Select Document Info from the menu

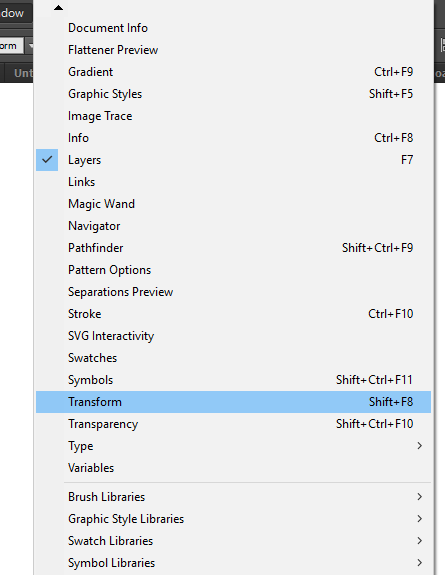coord(233,28)
